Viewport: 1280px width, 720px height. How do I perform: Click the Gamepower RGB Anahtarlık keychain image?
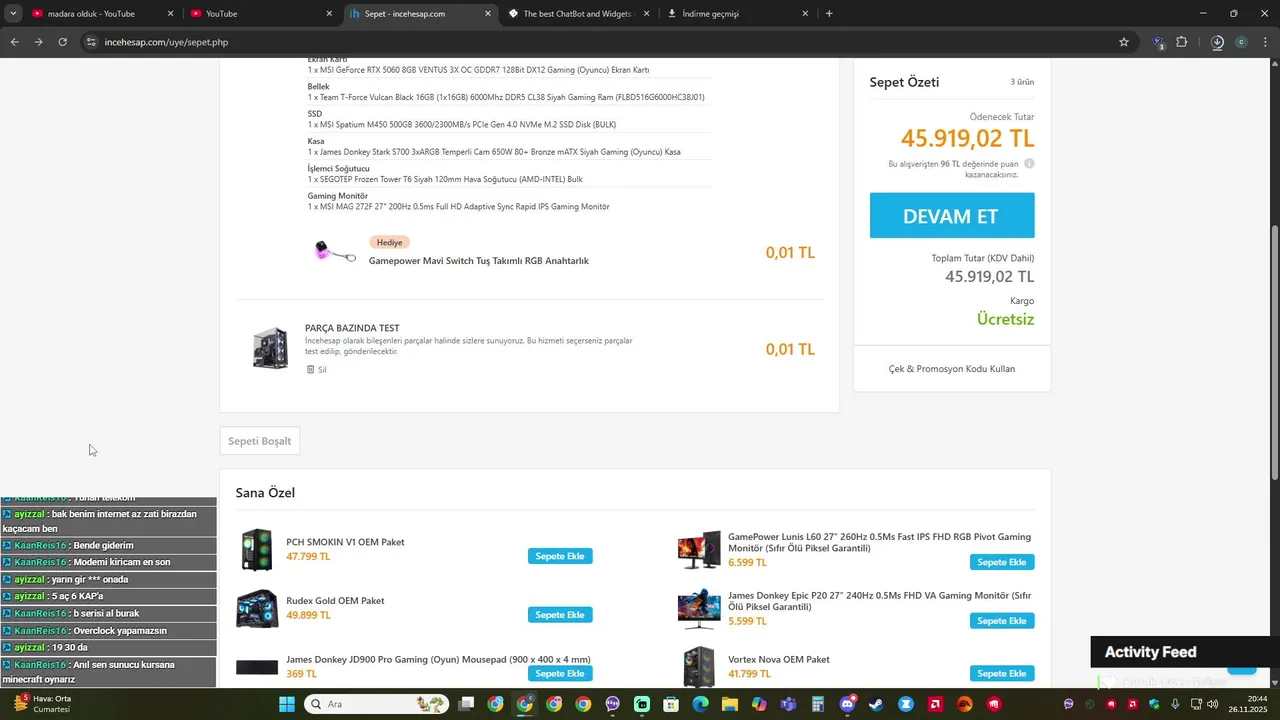pyautogui.click(x=335, y=252)
